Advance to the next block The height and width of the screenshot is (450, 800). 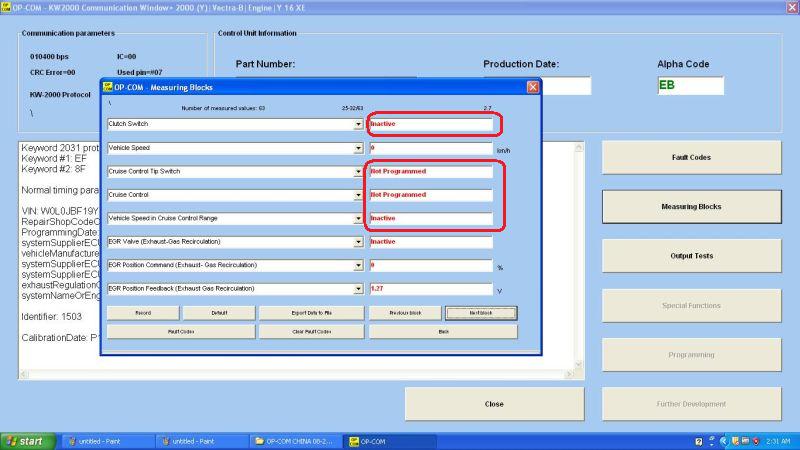[481, 313]
